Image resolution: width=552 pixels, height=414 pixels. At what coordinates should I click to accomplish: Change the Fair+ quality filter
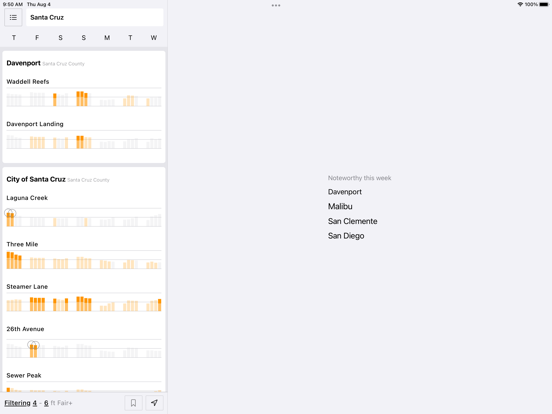pos(65,403)
